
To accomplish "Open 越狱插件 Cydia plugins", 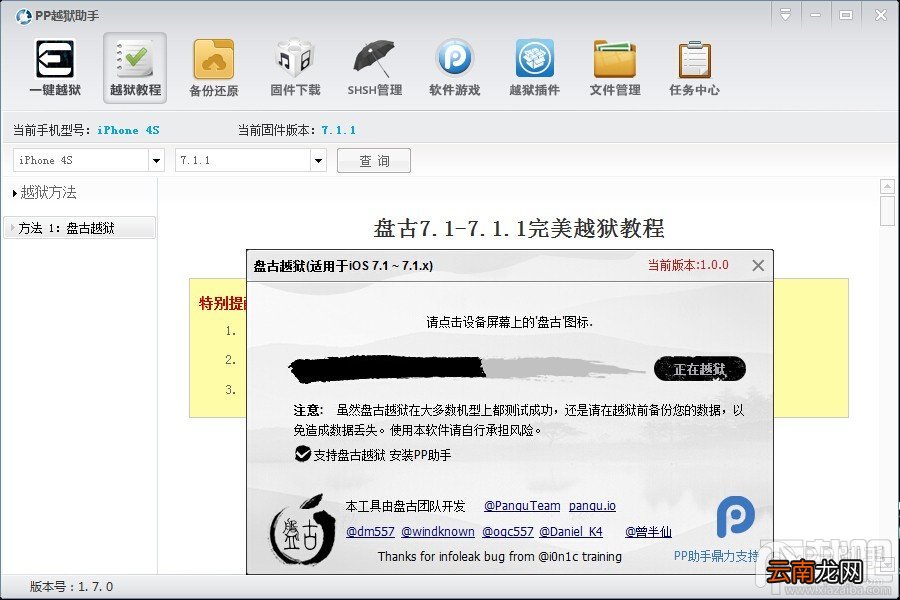I will [x=534, y=68].
